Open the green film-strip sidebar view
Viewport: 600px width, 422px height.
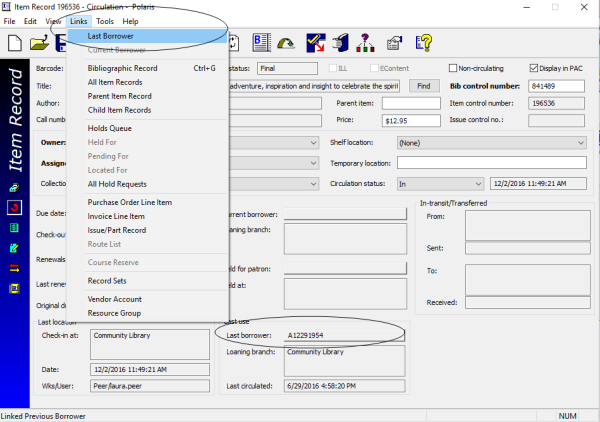pos(14,228)
